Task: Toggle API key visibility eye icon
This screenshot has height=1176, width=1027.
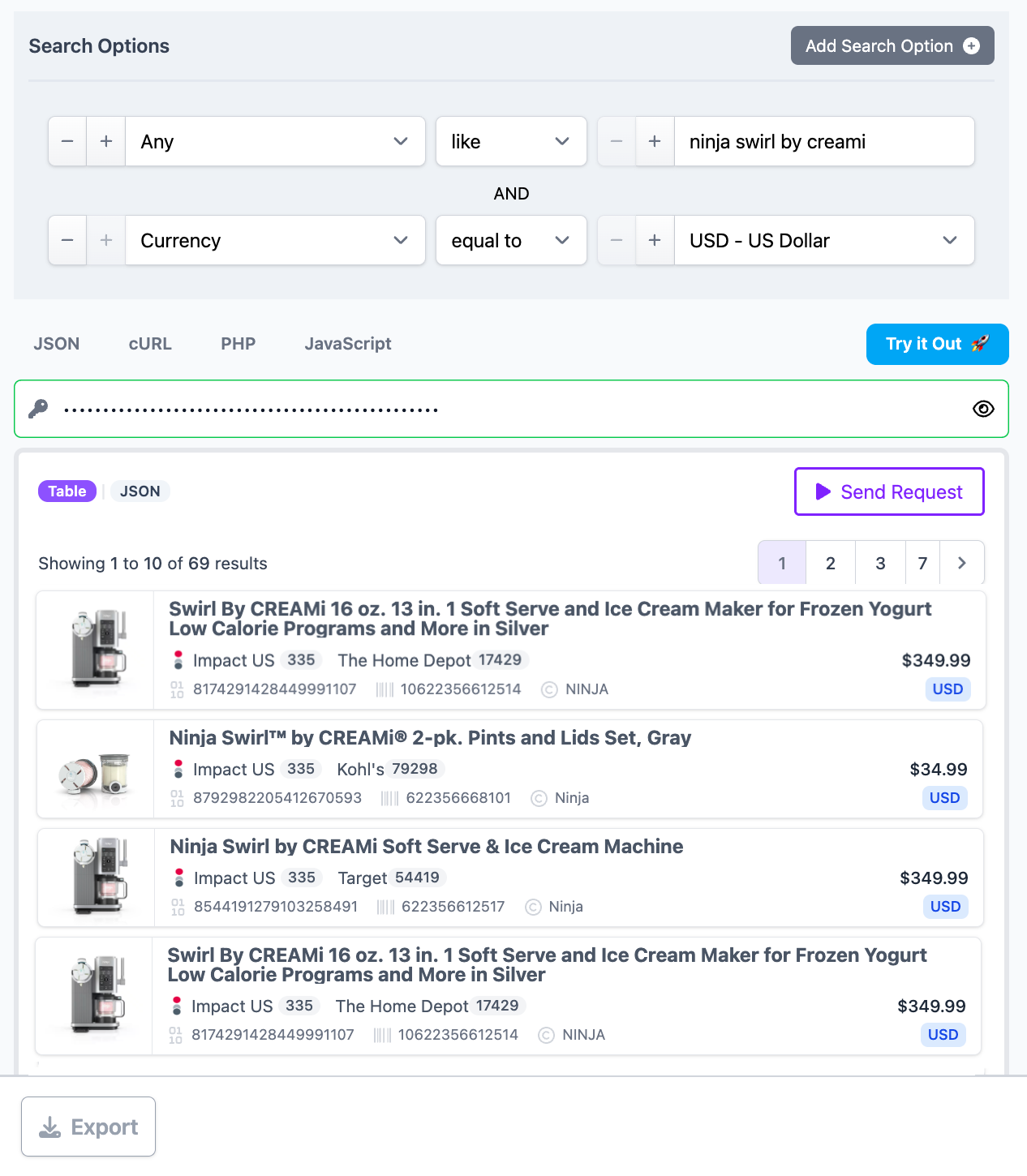Action: point(983,409)
